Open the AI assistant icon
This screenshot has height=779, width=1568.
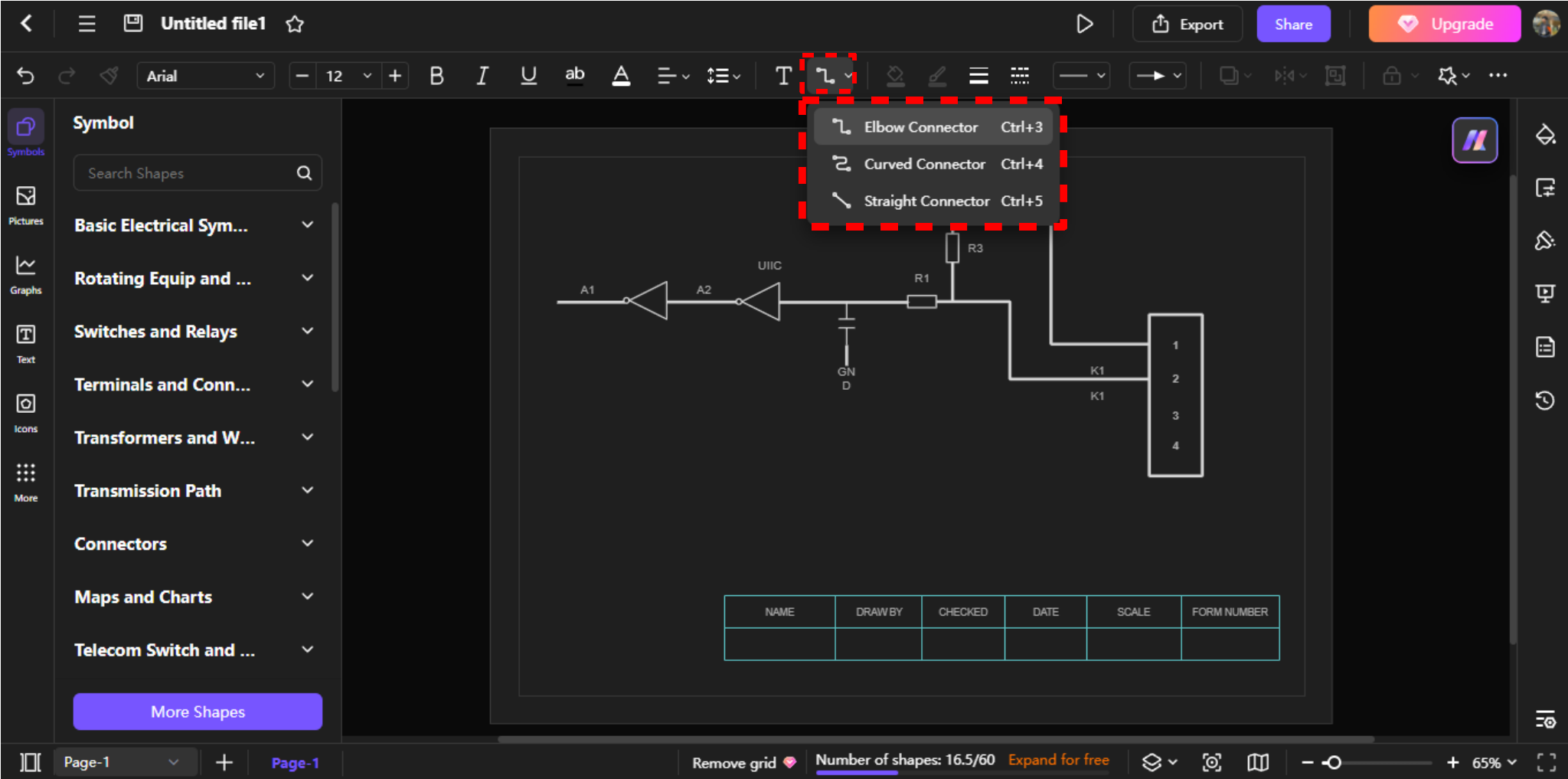point(1475,140)
